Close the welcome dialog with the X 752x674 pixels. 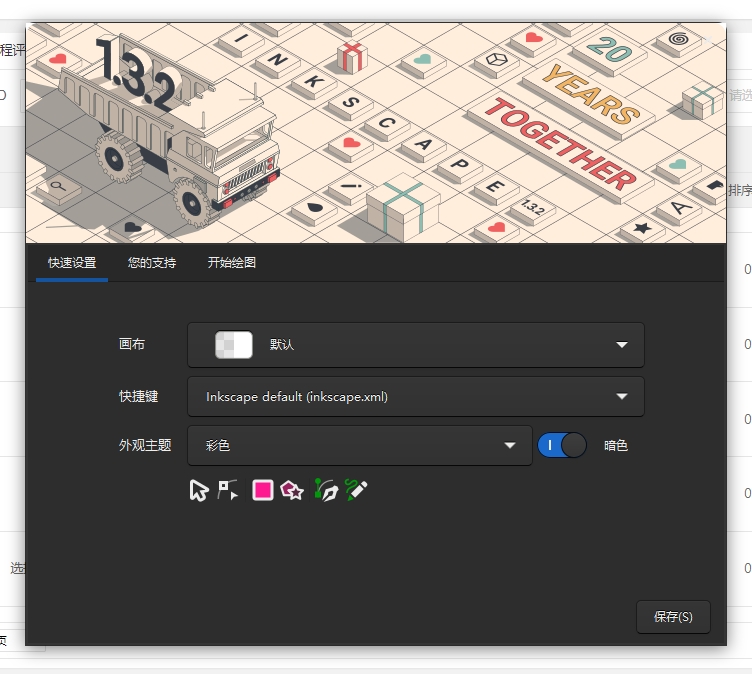tap(708, 40)
